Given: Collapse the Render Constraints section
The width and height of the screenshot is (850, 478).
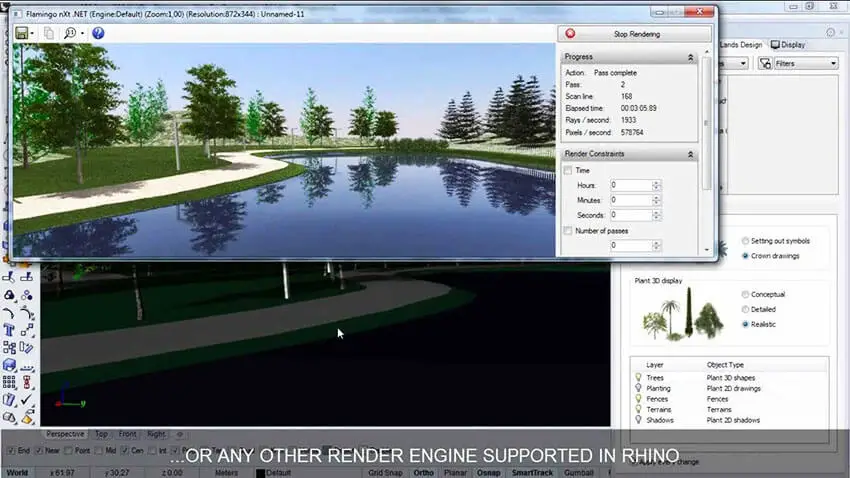Looking at the screenshot, I should point(690,154).
